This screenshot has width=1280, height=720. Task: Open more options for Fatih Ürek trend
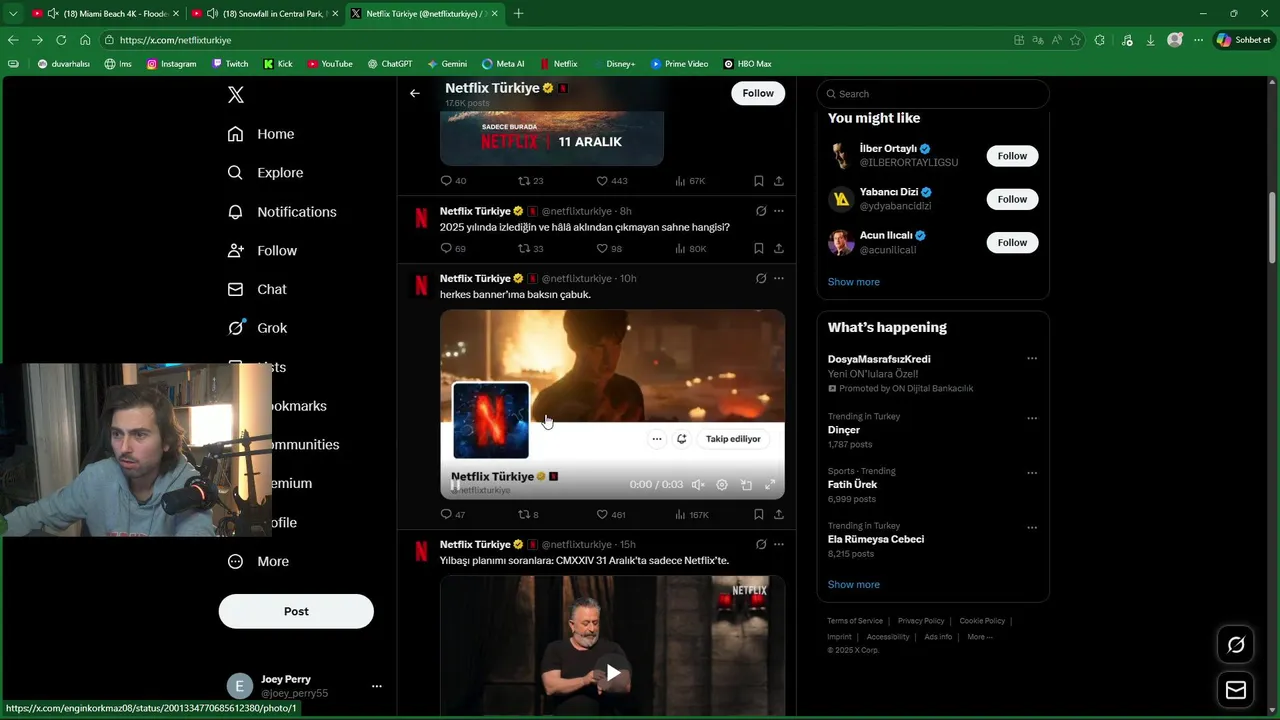[x=1032, y=473]
